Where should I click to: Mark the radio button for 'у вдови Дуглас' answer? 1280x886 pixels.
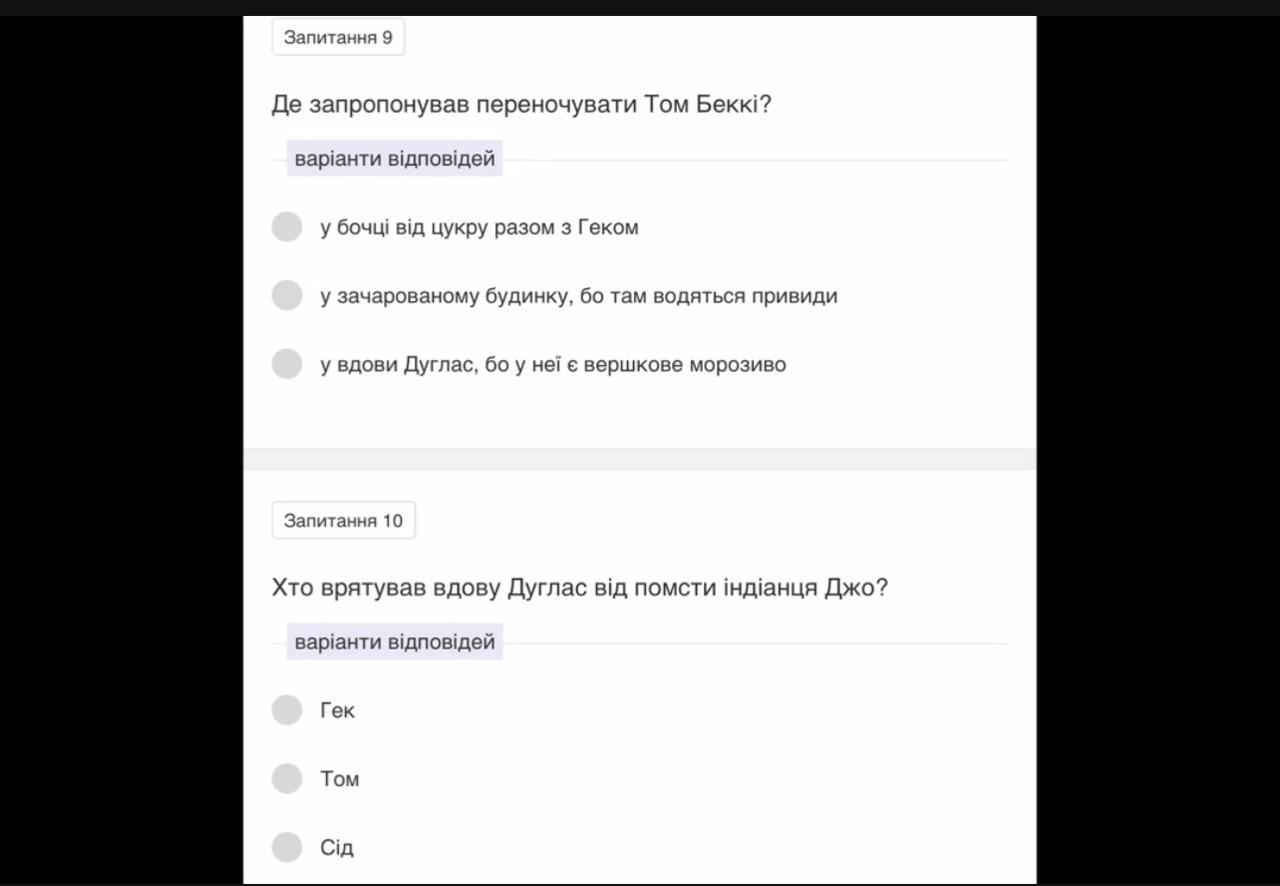click(287, 364)
